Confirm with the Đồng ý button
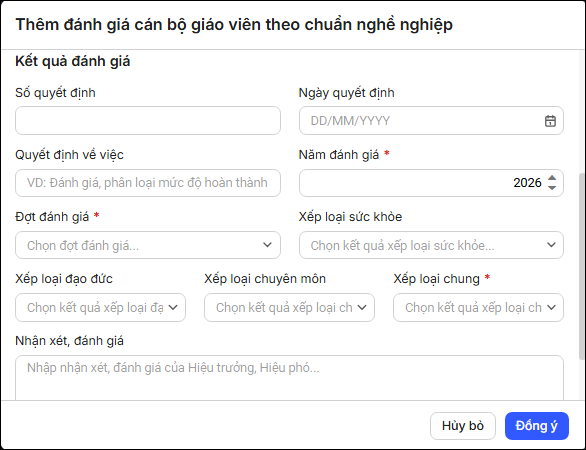Viewport: 586px width, 450px height. (537, 426)
